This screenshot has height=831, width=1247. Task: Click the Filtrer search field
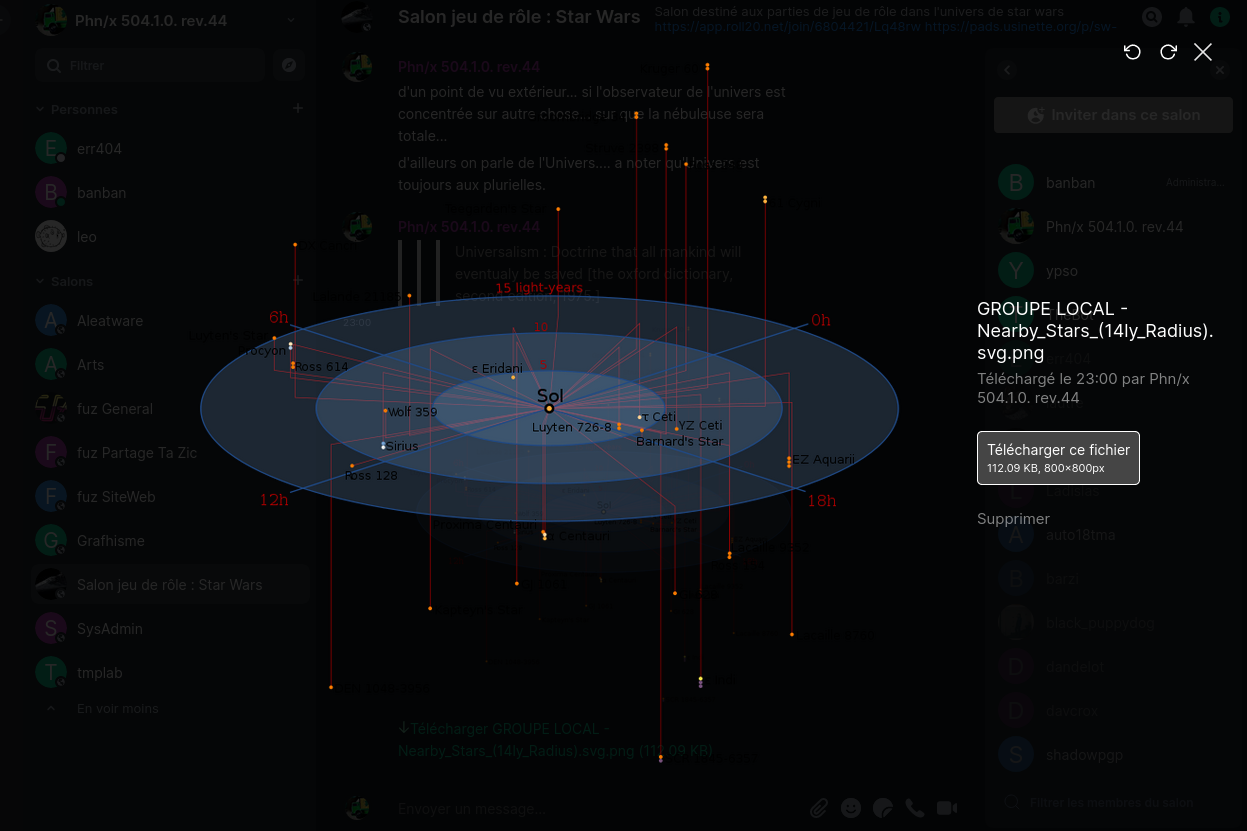coord(150,65)
